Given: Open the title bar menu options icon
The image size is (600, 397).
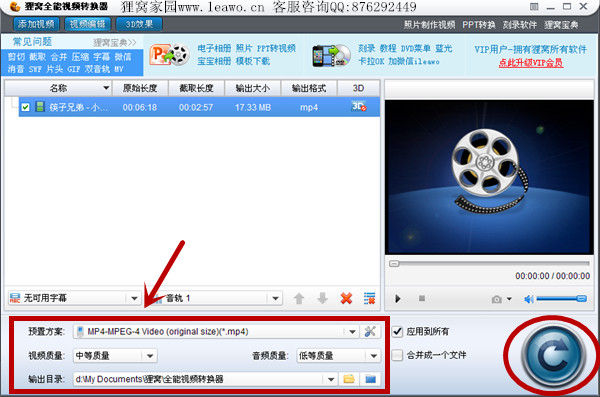Looking at the screenshot, I should 534,7.
